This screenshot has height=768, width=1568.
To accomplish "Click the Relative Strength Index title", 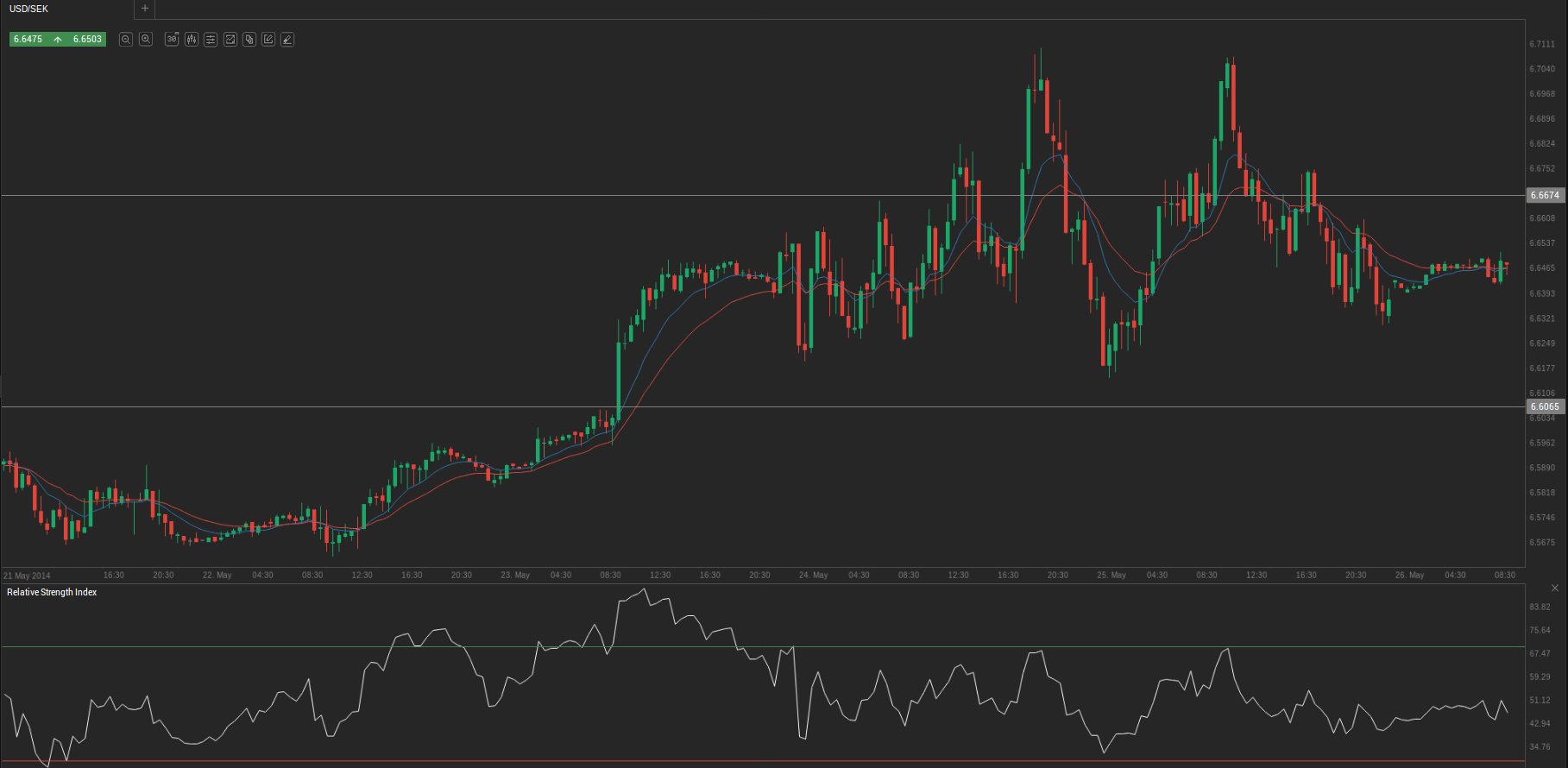I will (x=52, y=593).
